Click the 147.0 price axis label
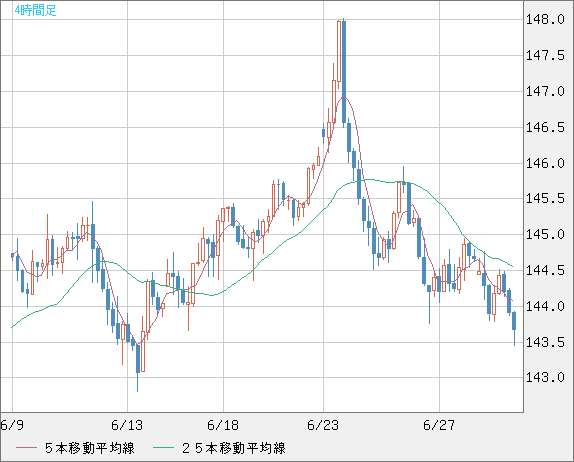 (545, 92)
